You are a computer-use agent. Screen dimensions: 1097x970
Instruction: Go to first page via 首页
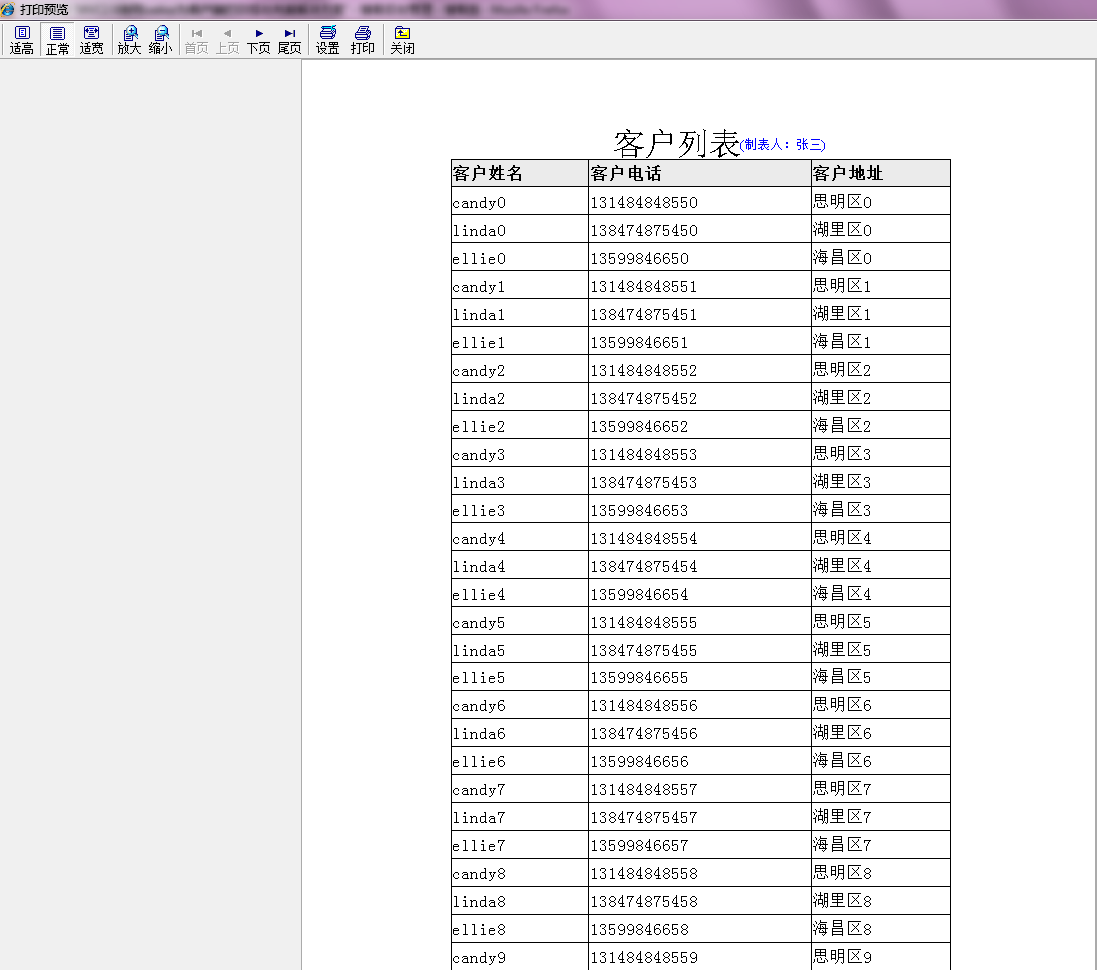tap(197, 40)
